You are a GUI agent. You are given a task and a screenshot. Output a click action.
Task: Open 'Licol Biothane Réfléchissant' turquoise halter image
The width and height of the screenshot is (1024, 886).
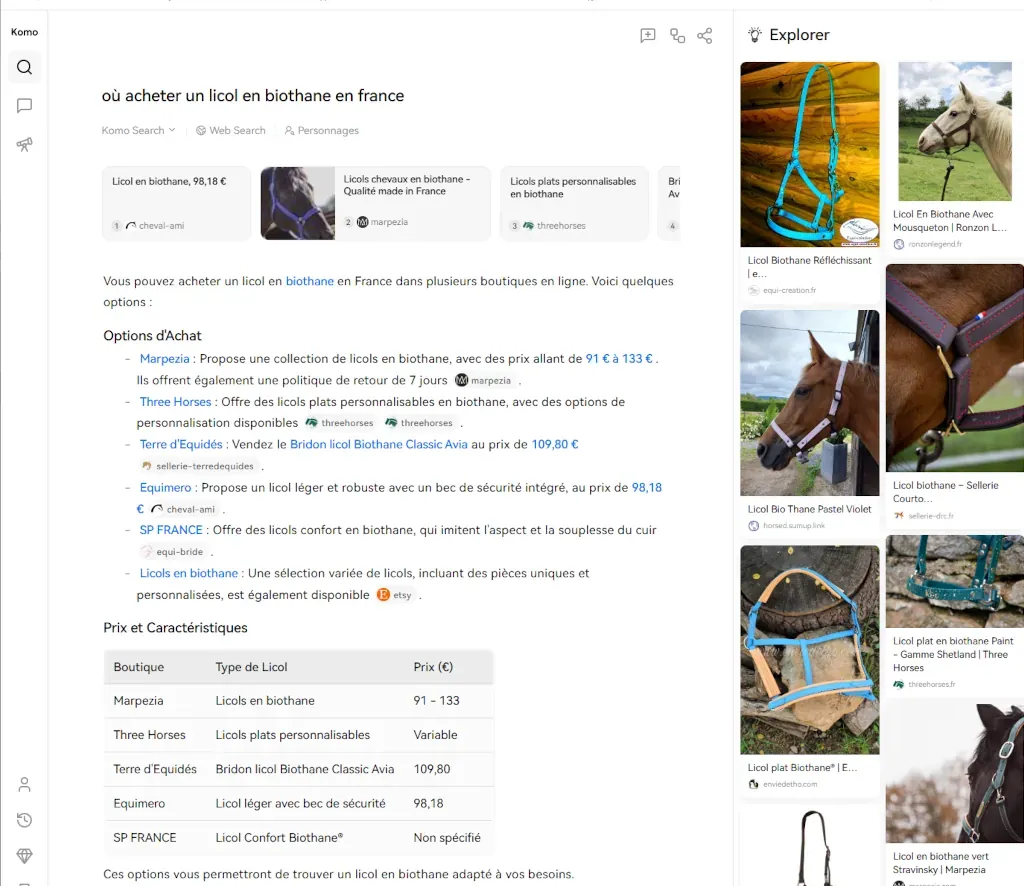click(810, 154)
